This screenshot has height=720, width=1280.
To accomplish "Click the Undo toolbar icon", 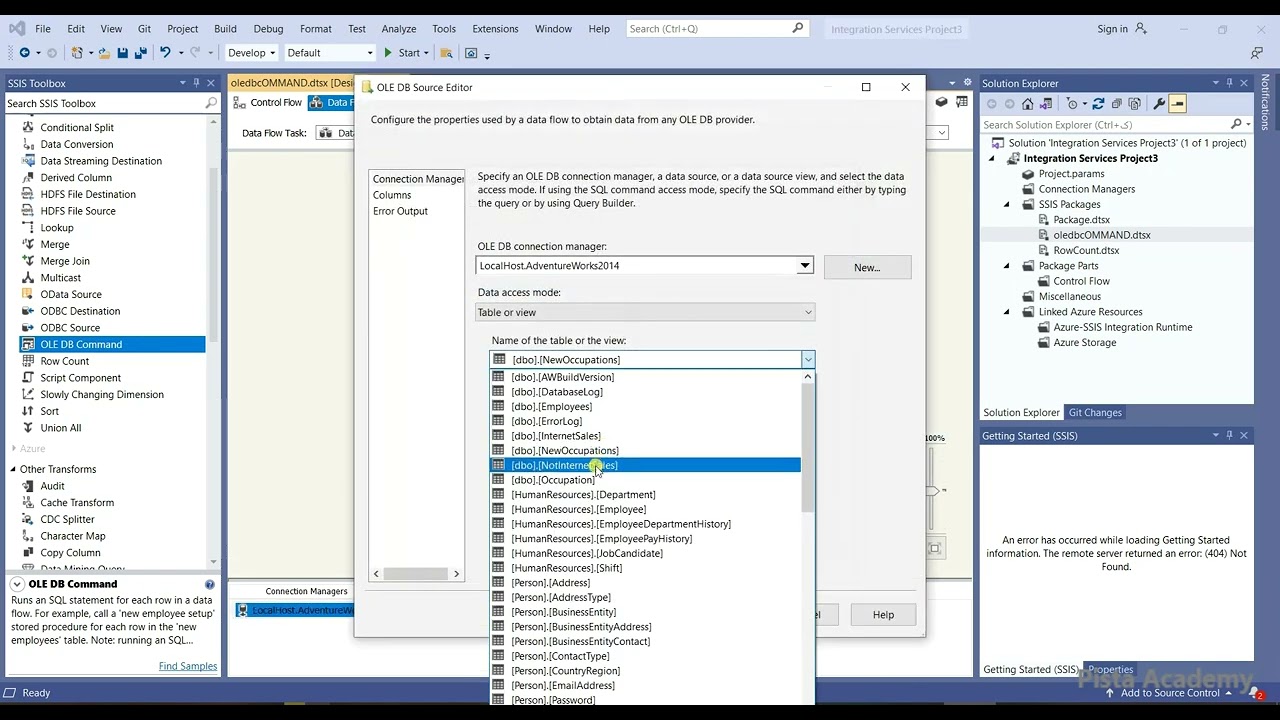I will 165,53.
